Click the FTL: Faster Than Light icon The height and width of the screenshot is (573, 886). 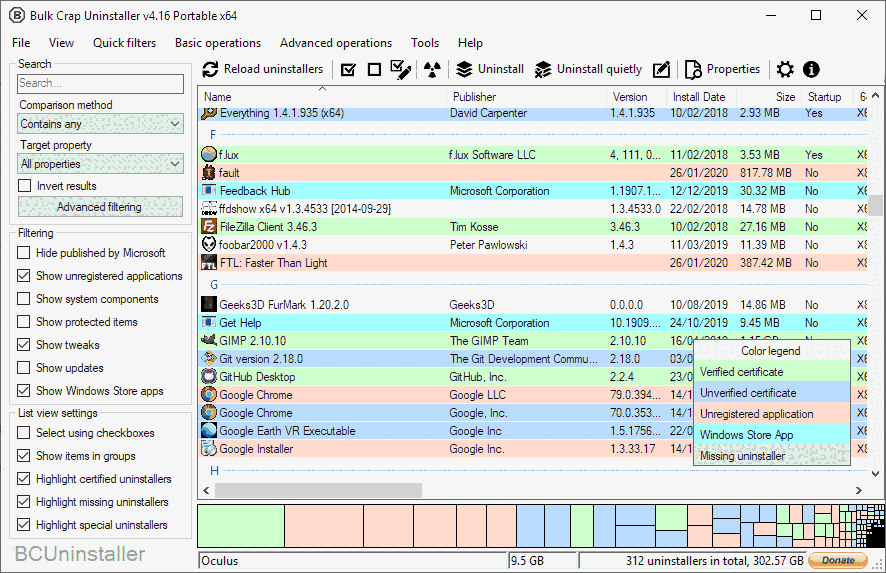coord(209,263)
